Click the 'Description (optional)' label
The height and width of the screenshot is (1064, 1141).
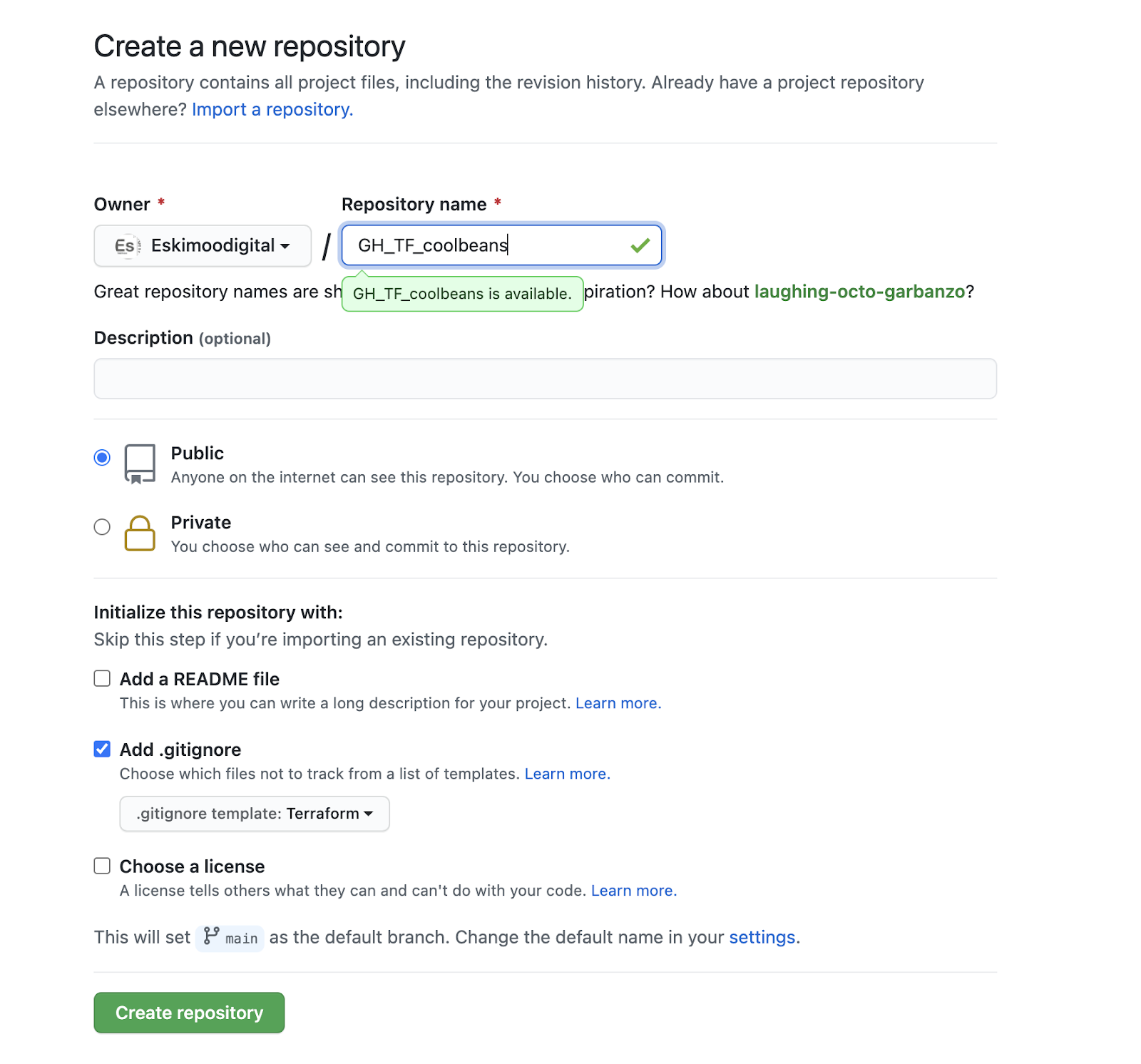tap(183, 338)
